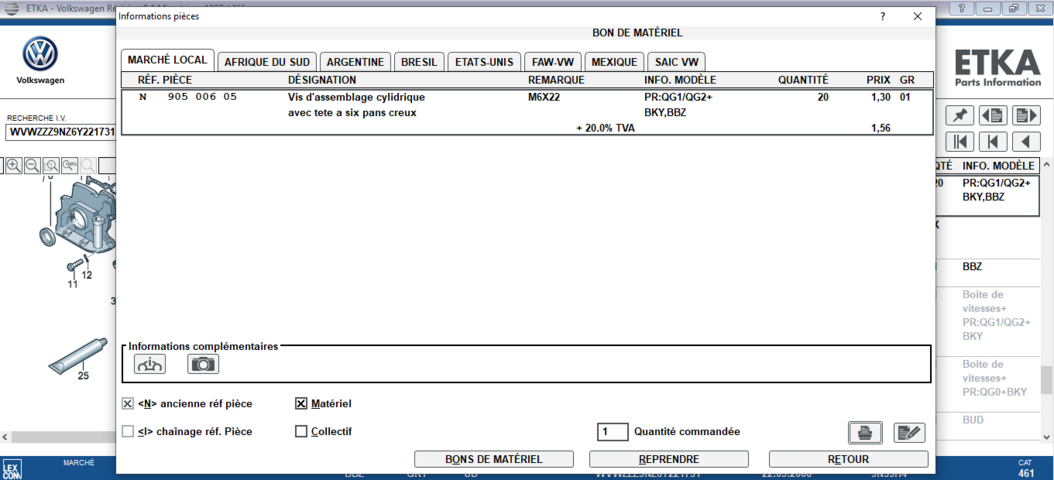Click RETOUR button
The height and width of the screenshot is (480, 1054).
click(848, 459)
